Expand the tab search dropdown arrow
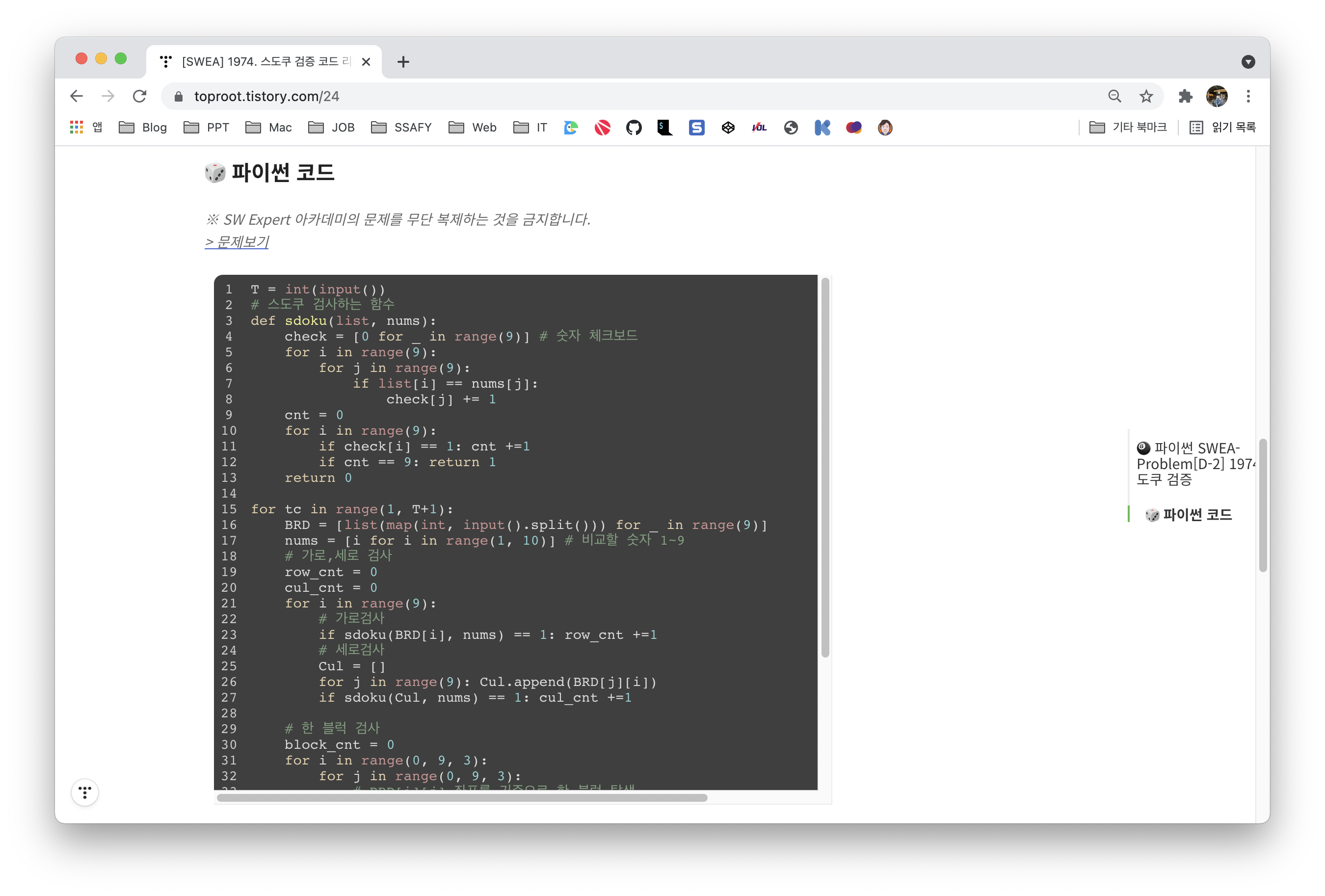 pyautogui.click(x=1248, y=62)
